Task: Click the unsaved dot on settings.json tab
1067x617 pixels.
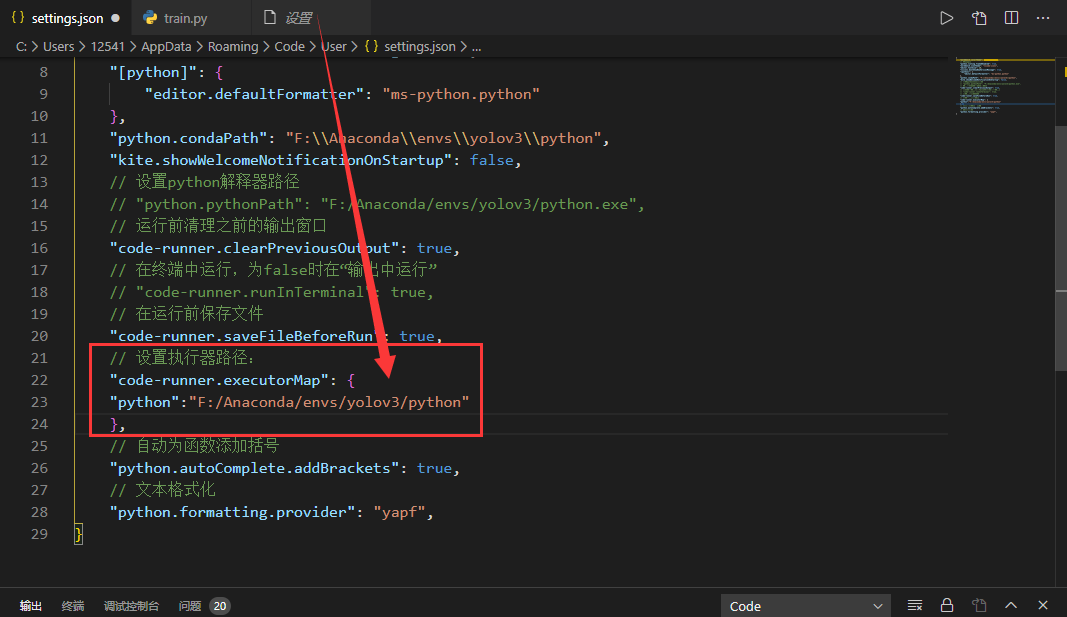Action: pyautogui.click(x=116, y=18)
